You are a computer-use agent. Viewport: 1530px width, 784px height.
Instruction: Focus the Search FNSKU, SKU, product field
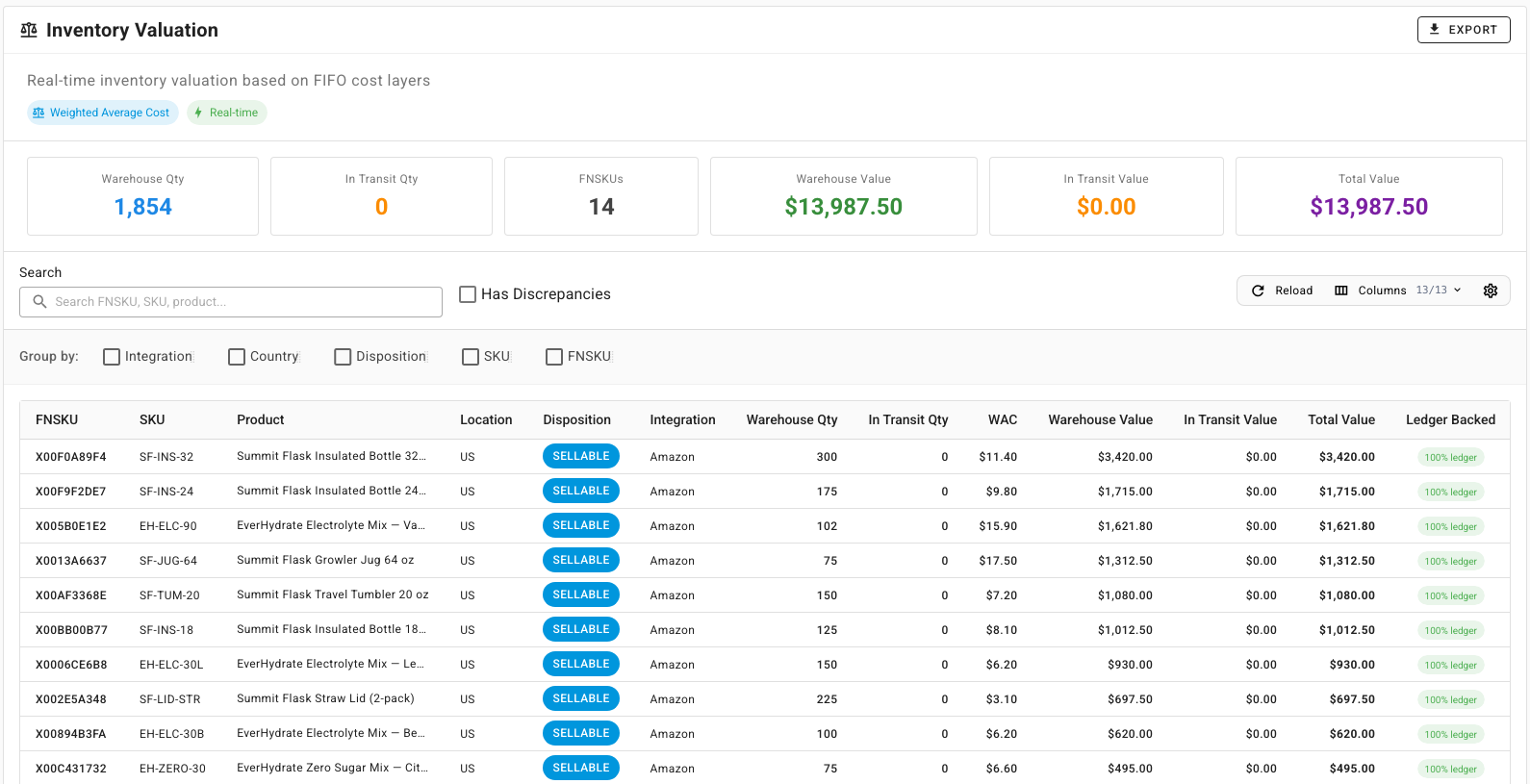tap(231, 302)
